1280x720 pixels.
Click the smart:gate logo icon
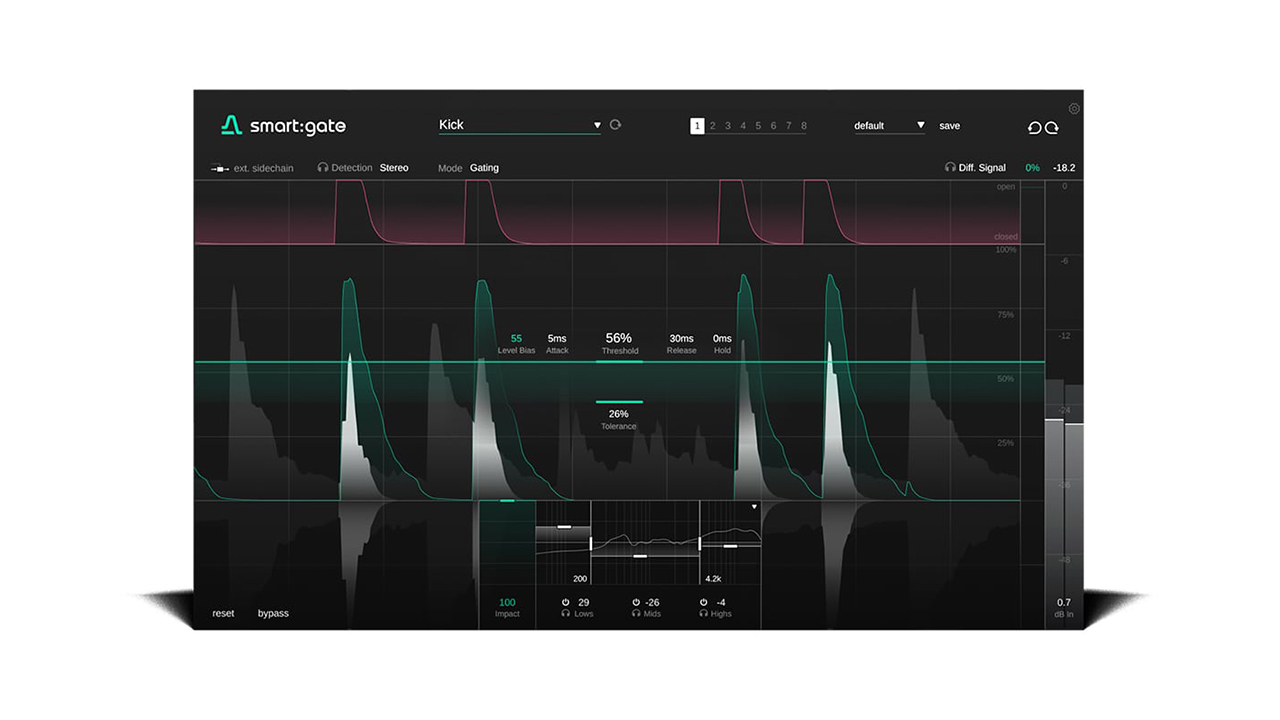click(232, 125)
